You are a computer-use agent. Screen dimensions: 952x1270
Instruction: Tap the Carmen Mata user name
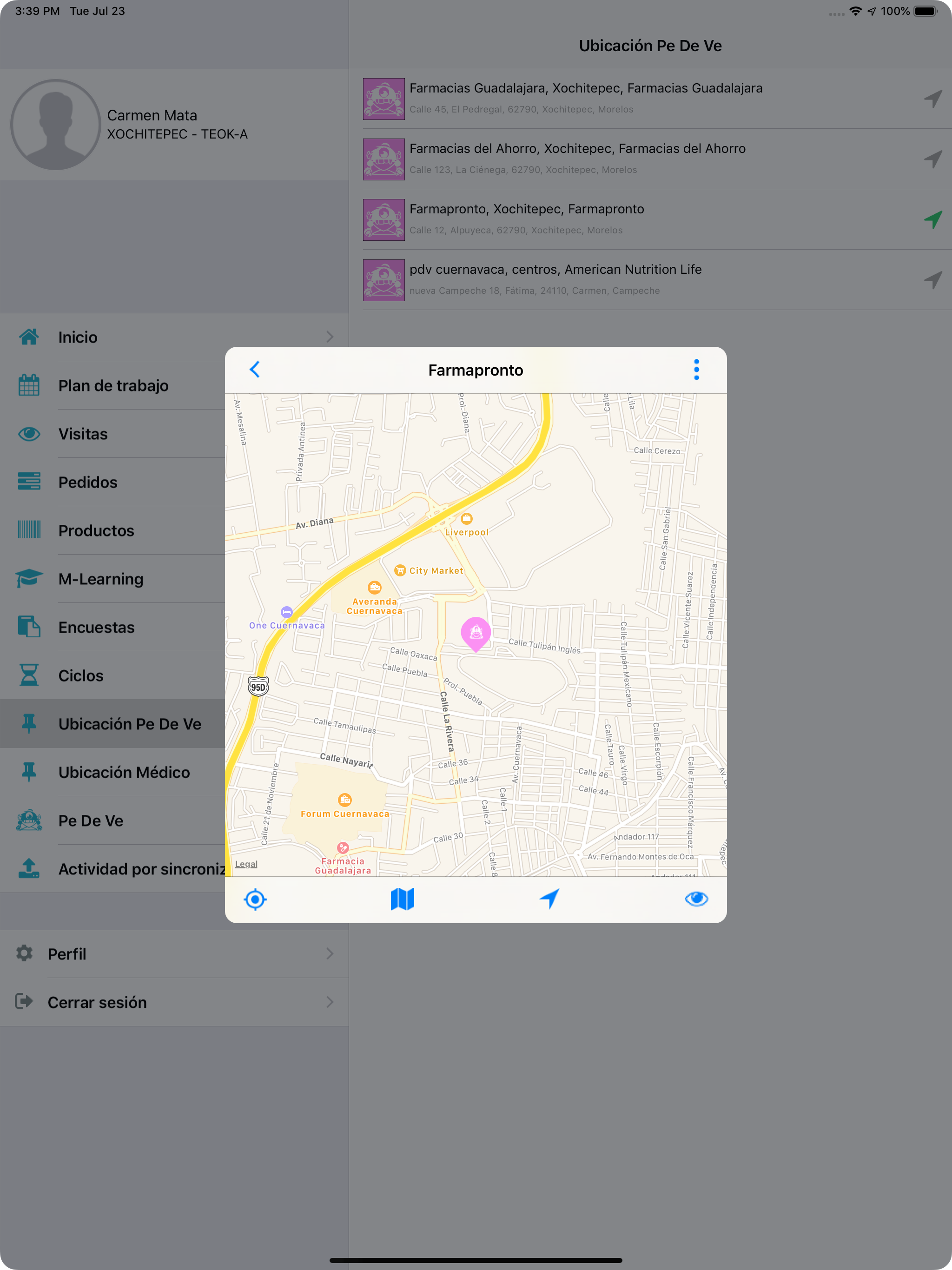[152, 115]
